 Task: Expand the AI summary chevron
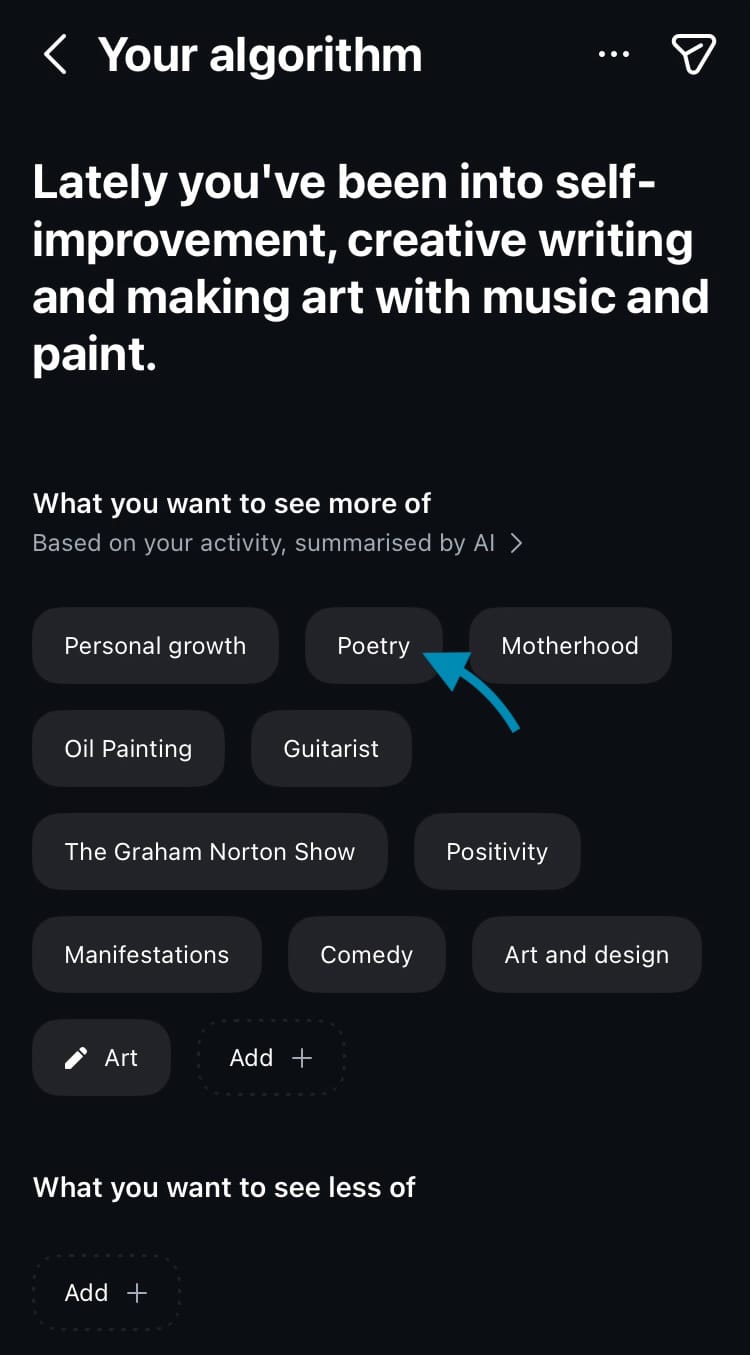(x=516, y=543)
